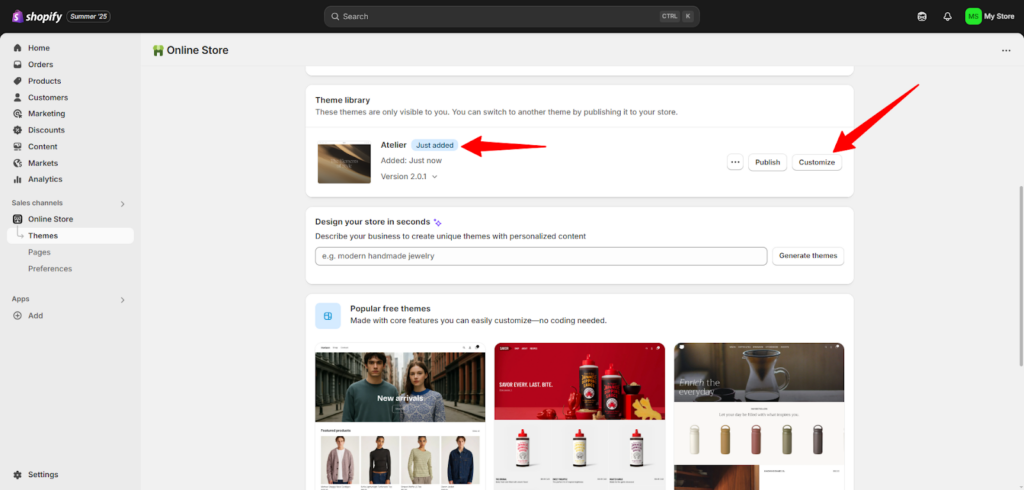
Task: Open Analytics from the sidebar
Action: click(x=45, y=179)
